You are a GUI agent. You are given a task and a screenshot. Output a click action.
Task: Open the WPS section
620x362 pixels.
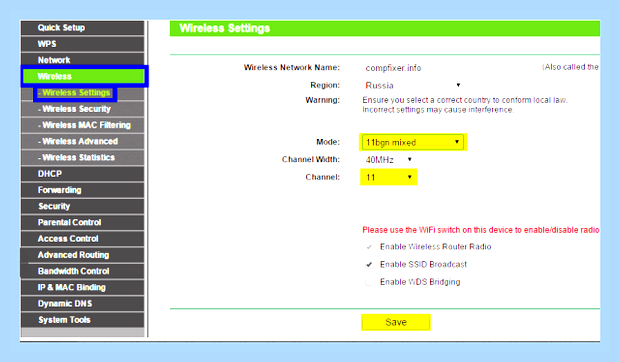(x=83, y=44)
